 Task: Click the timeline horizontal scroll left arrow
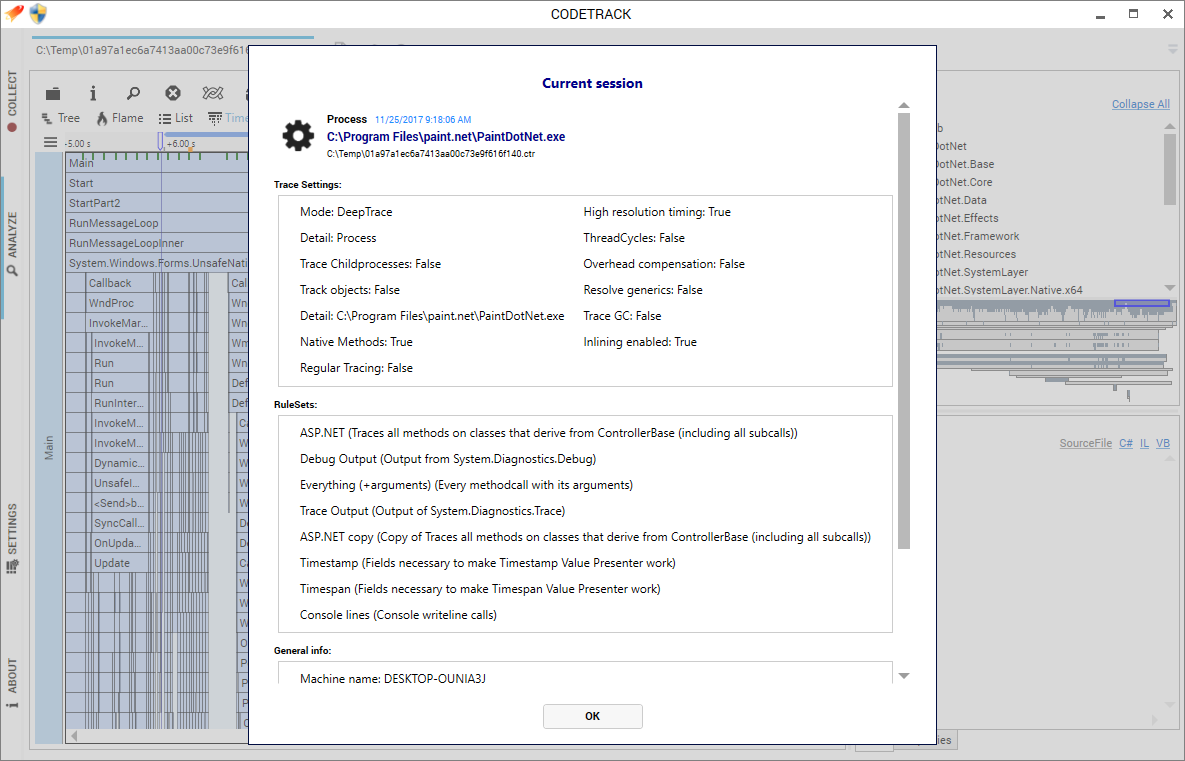point(73,735)
